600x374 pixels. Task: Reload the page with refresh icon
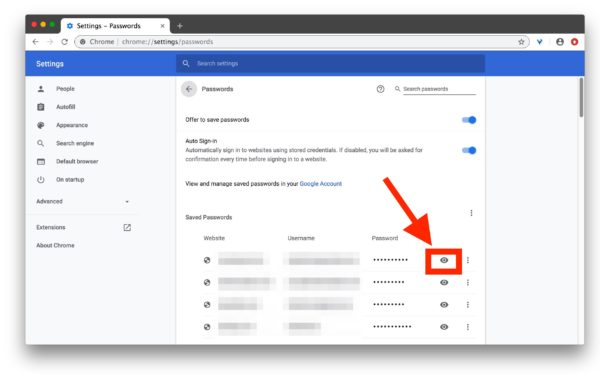pos(64,42)
